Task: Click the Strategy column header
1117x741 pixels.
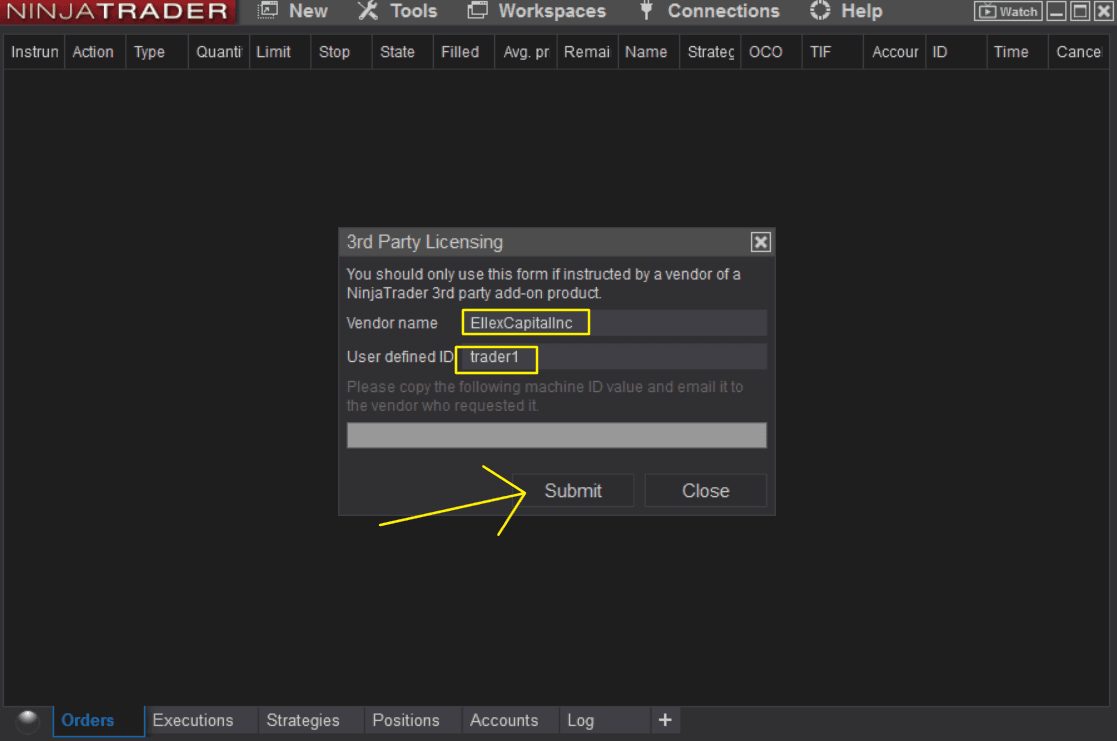Action: click(710, 52)
